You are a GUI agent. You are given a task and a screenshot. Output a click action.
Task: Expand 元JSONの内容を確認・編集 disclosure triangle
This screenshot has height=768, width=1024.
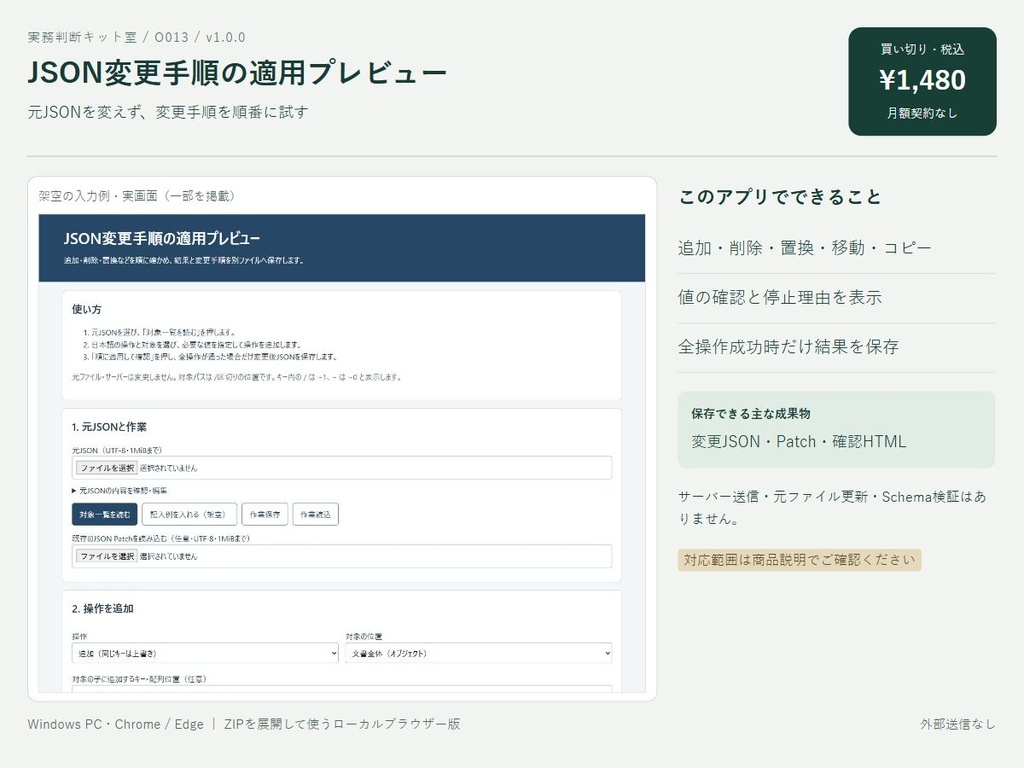[x=74, y=490]
